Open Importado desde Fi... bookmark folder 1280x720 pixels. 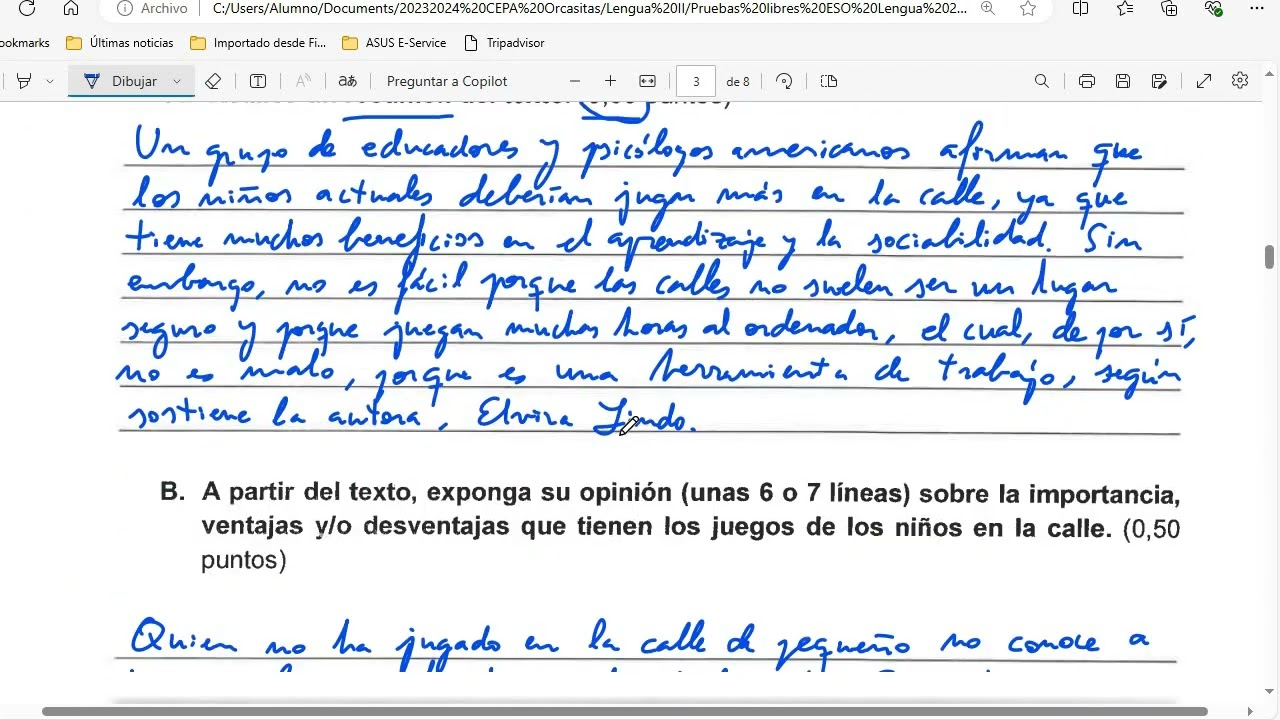[259, 43]
